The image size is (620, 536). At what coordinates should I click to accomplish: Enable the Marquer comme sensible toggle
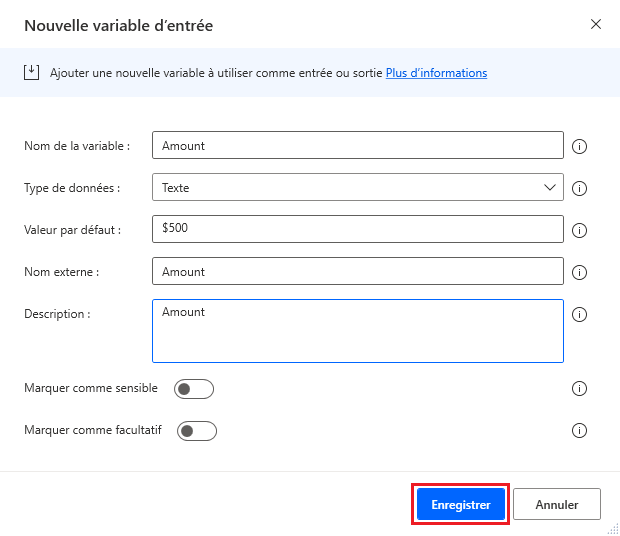(x=194, y=389)
